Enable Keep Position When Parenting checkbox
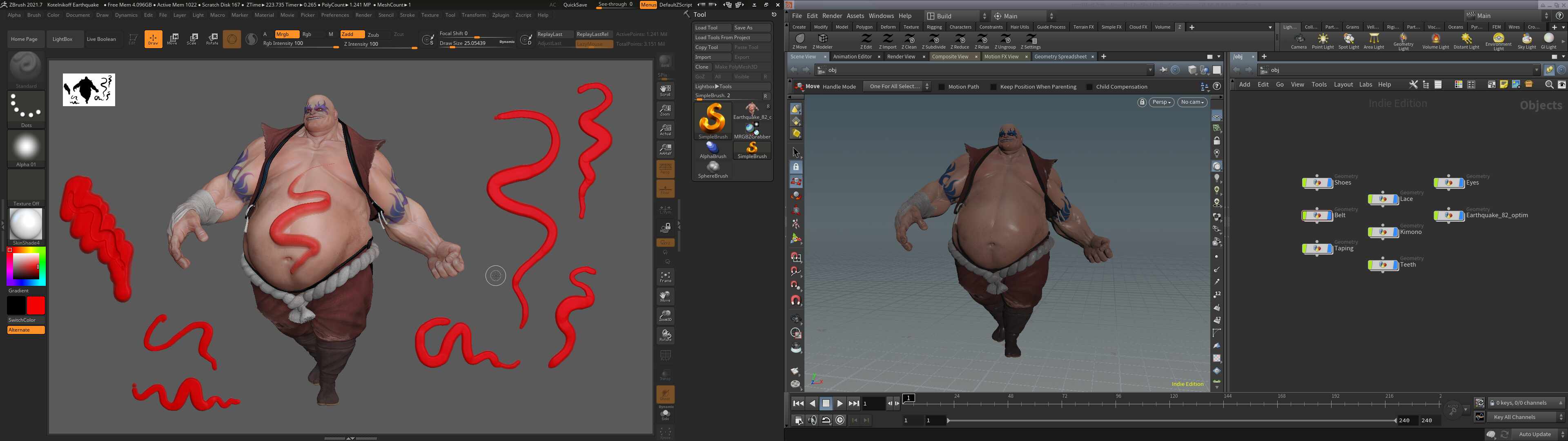Screen dimensions: 1568x441 point(993,87)
